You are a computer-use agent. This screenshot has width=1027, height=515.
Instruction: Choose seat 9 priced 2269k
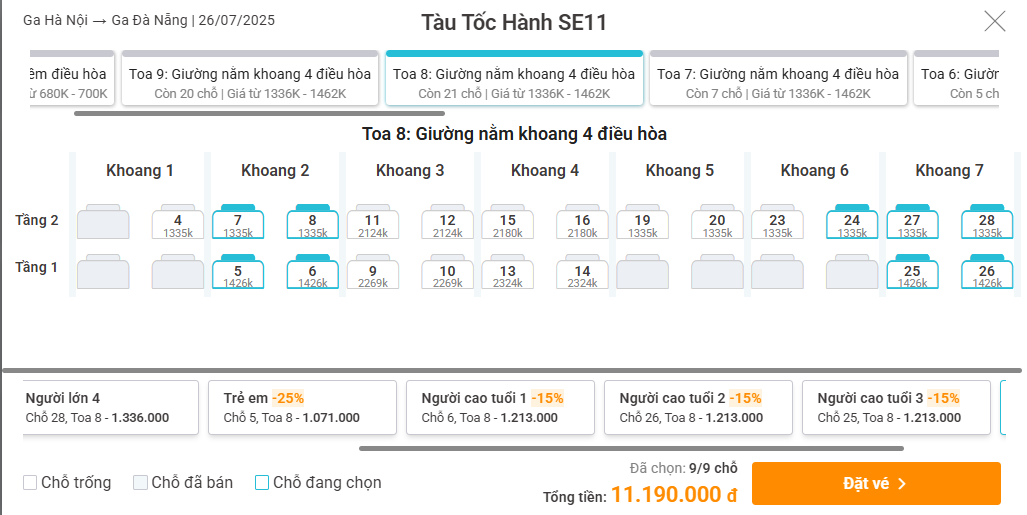click(x=373, y=273)
